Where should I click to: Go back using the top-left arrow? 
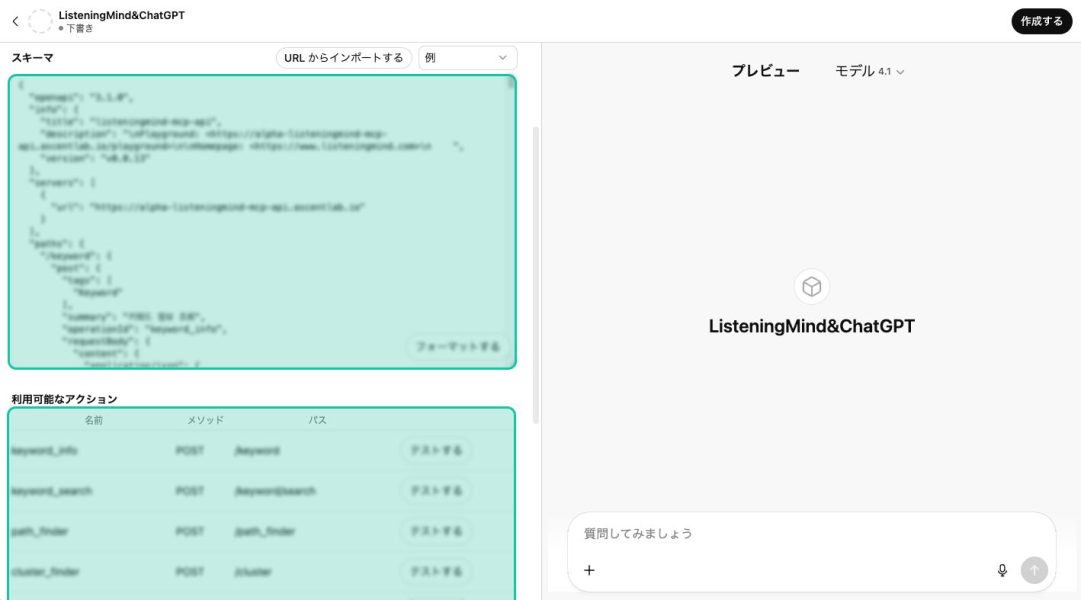[15, 21]
